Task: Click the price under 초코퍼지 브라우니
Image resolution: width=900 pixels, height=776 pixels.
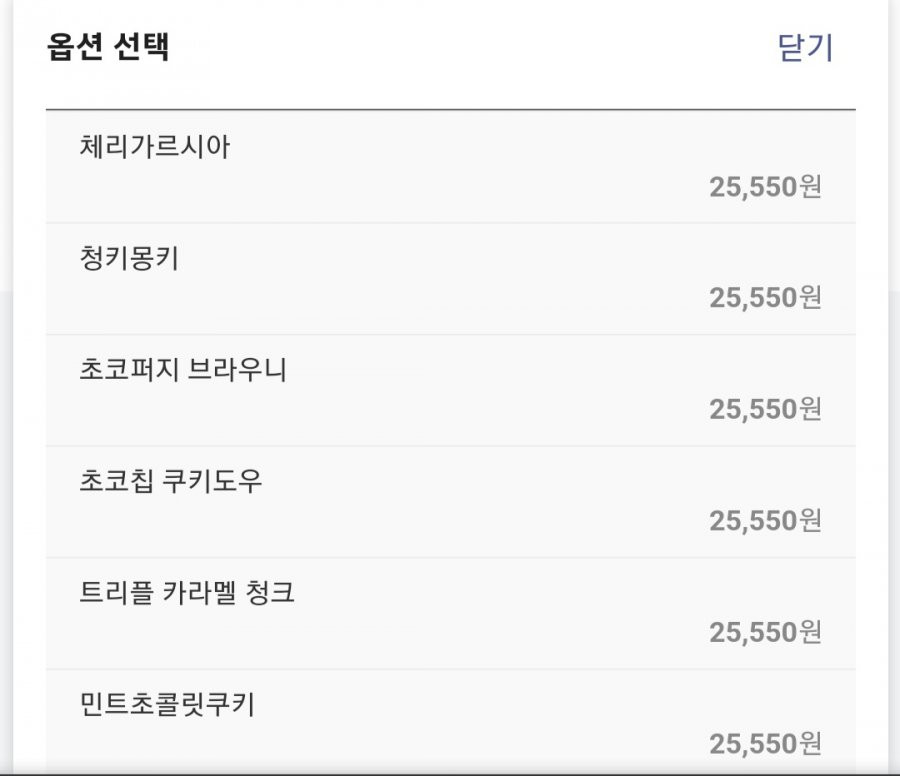Action: coord(765,409)
